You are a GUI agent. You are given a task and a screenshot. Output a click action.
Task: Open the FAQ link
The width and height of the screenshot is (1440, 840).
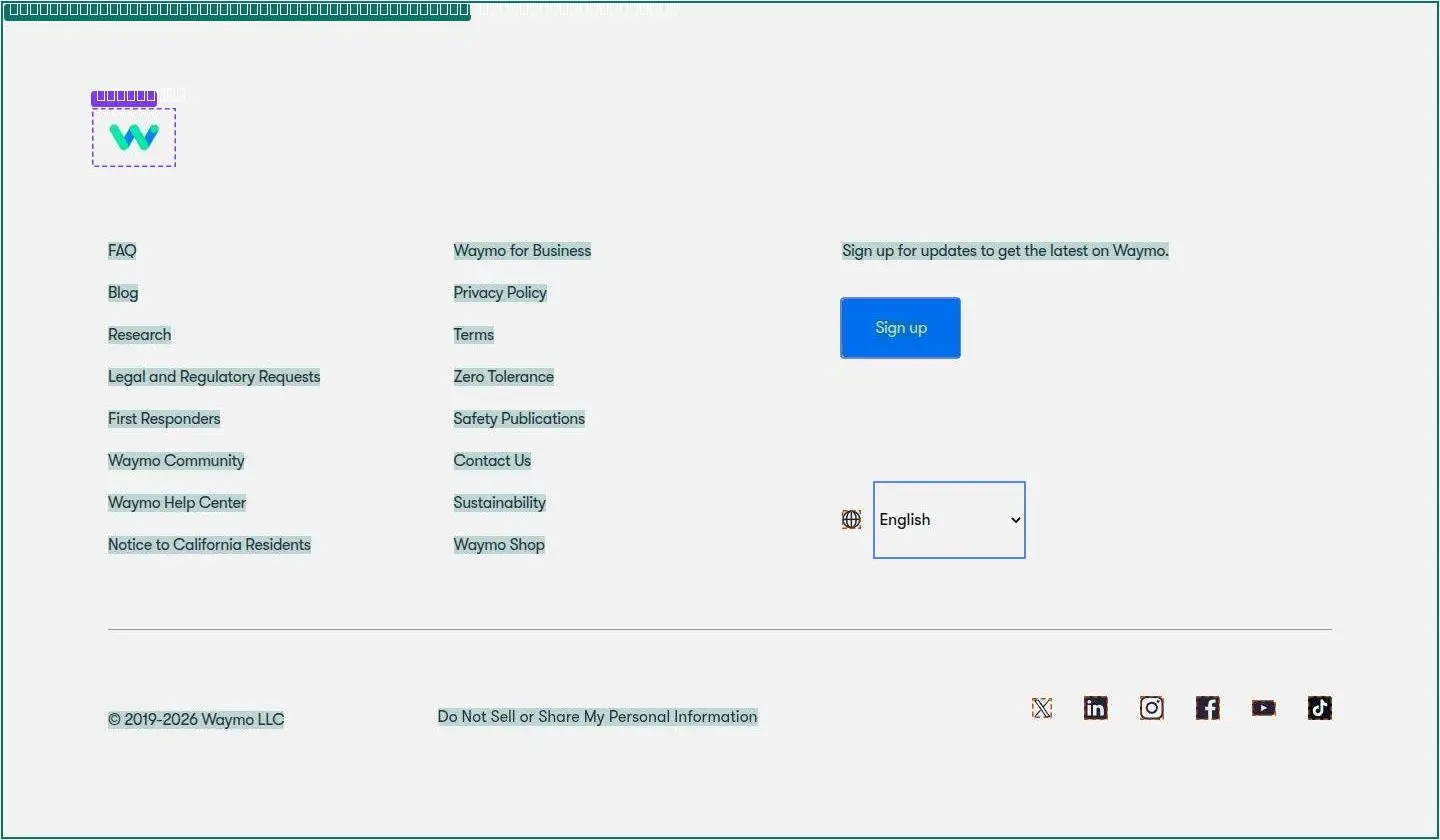(122, 251)
